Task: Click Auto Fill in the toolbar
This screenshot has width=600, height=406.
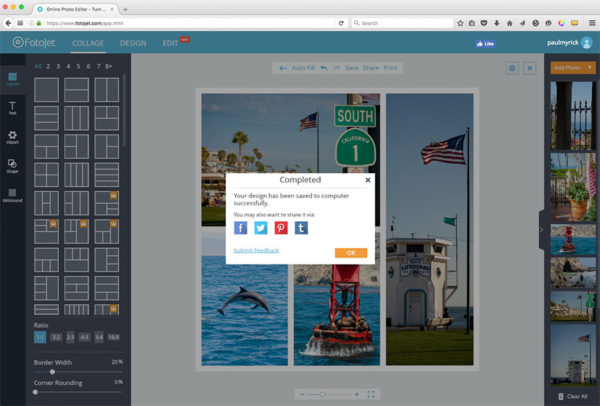Action: tap(303, 68)
